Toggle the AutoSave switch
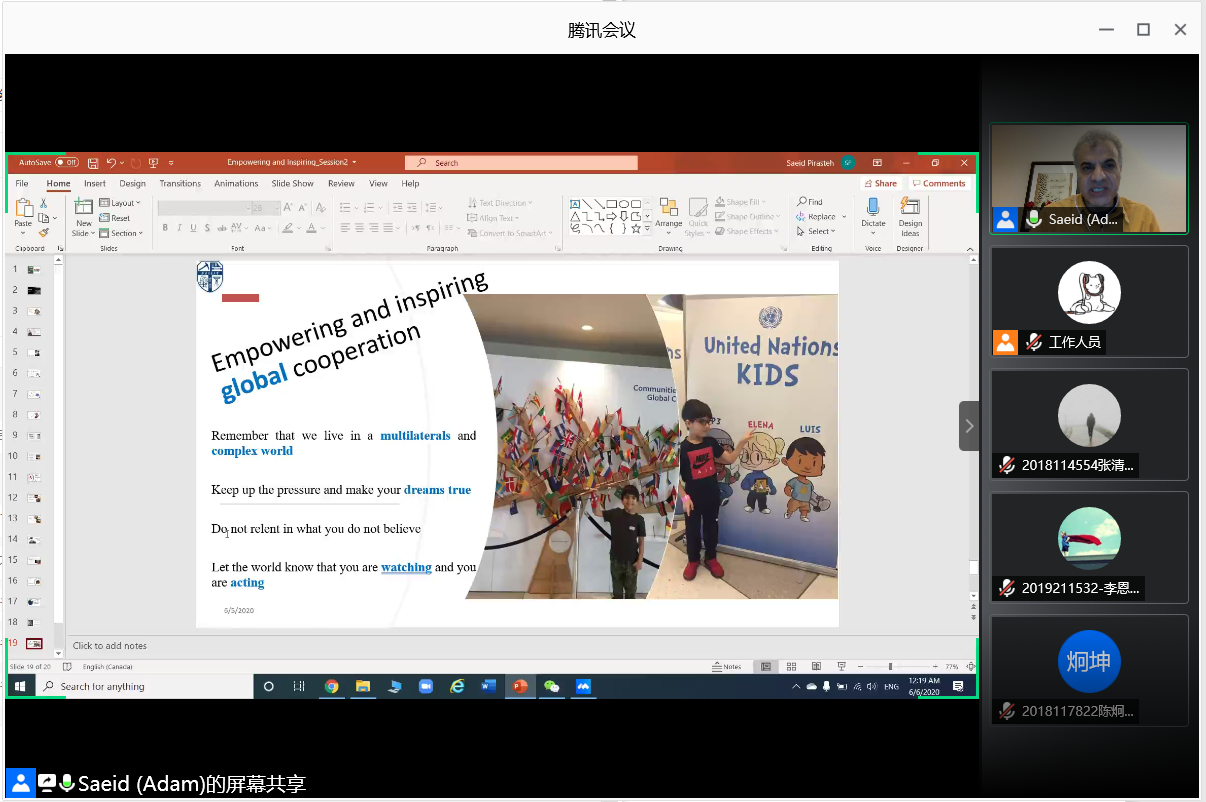Image resolution: width=1206 pixels, height=802 pixels. coord(67,163)
